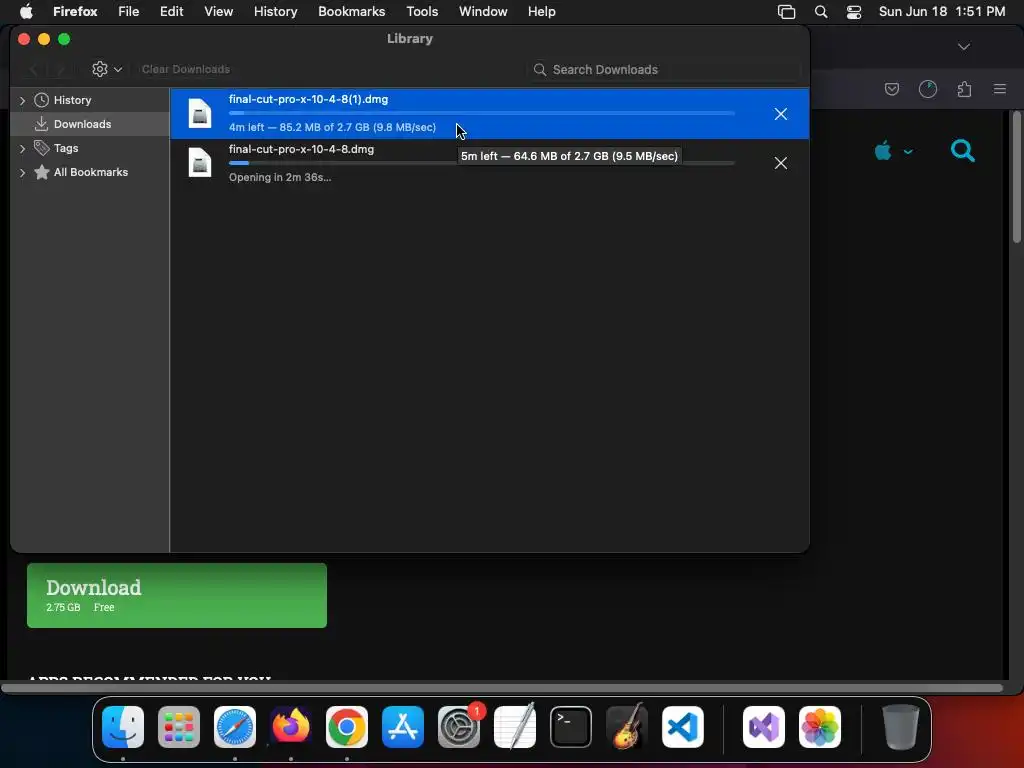Expand All Bookmarks tree item
Image resolution: width=1024 pixels, height=768 pixels.
(x=22, y=173)
